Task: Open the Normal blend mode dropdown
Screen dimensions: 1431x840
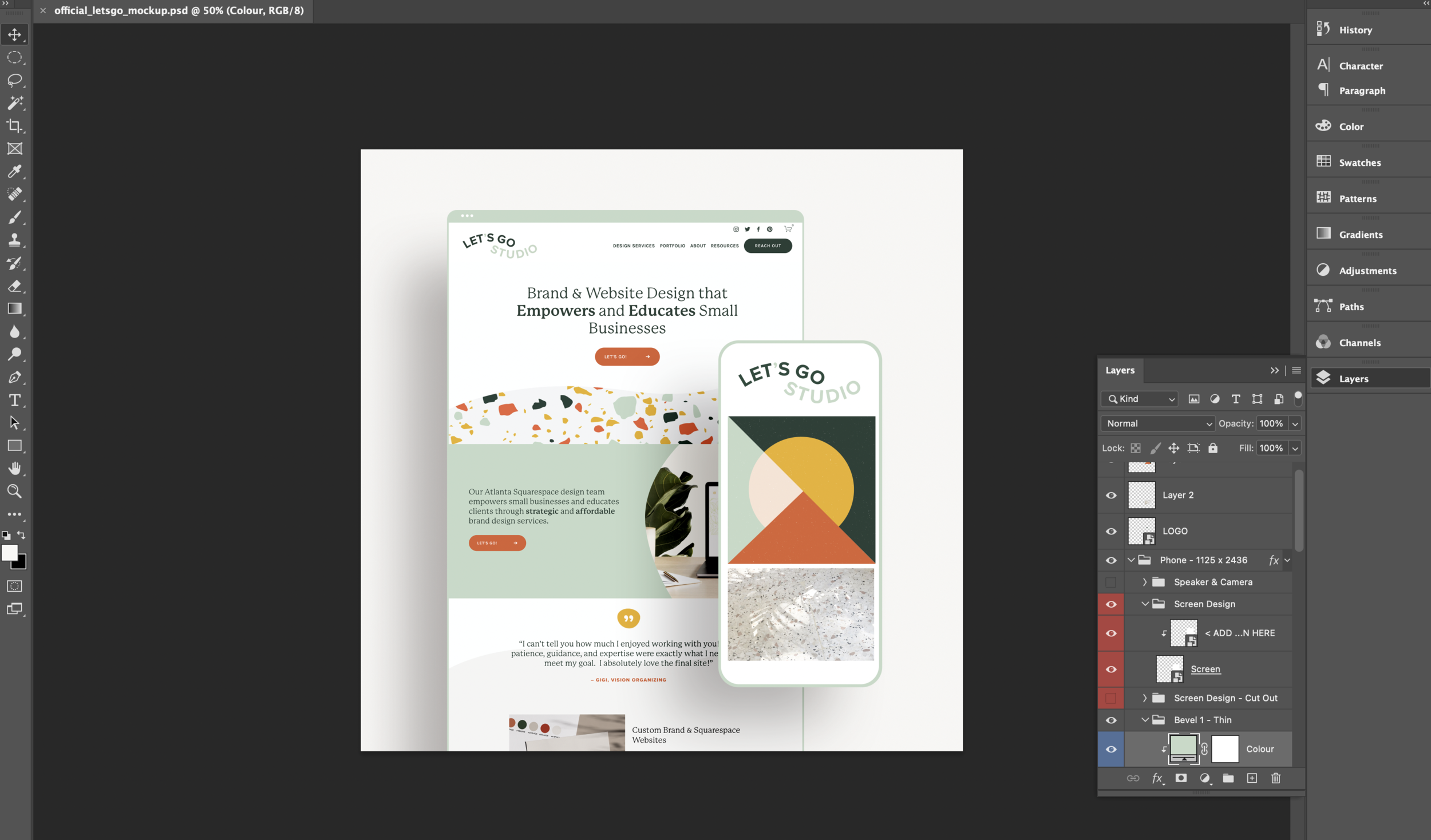Action: 1157,423
